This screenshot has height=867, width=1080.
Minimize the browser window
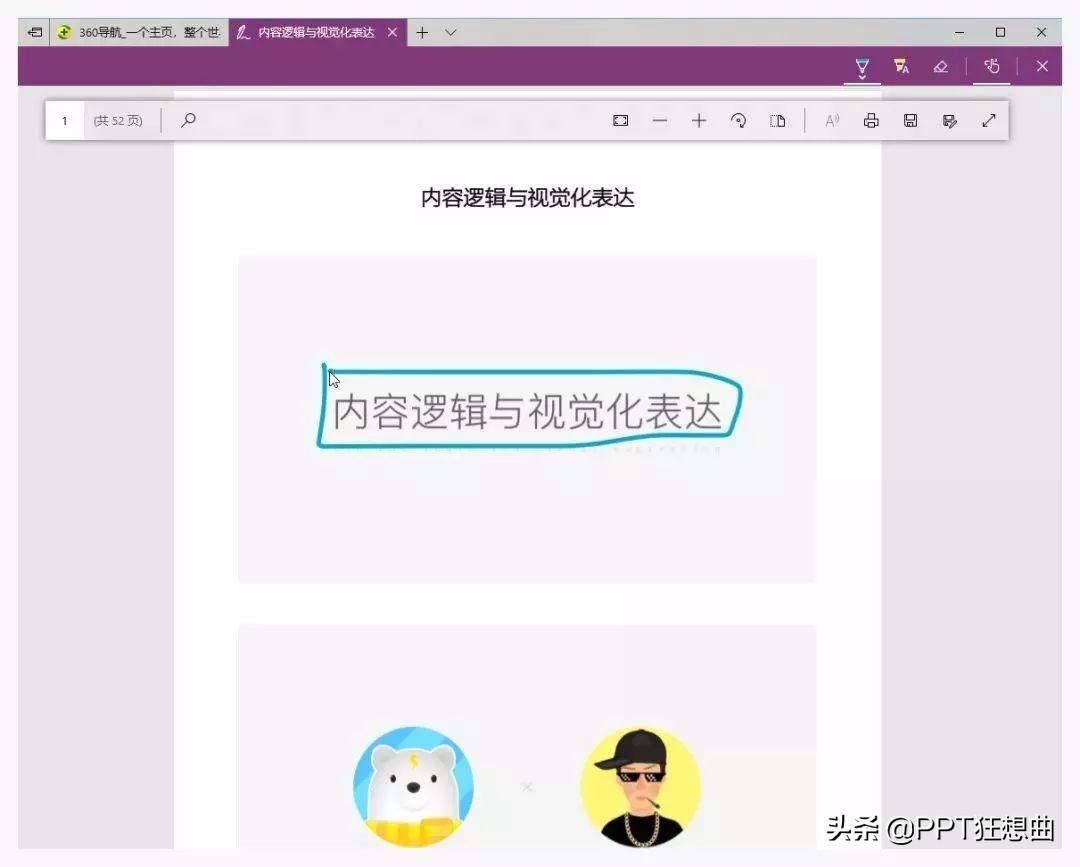pyautogui.click(x=959, y=32)
